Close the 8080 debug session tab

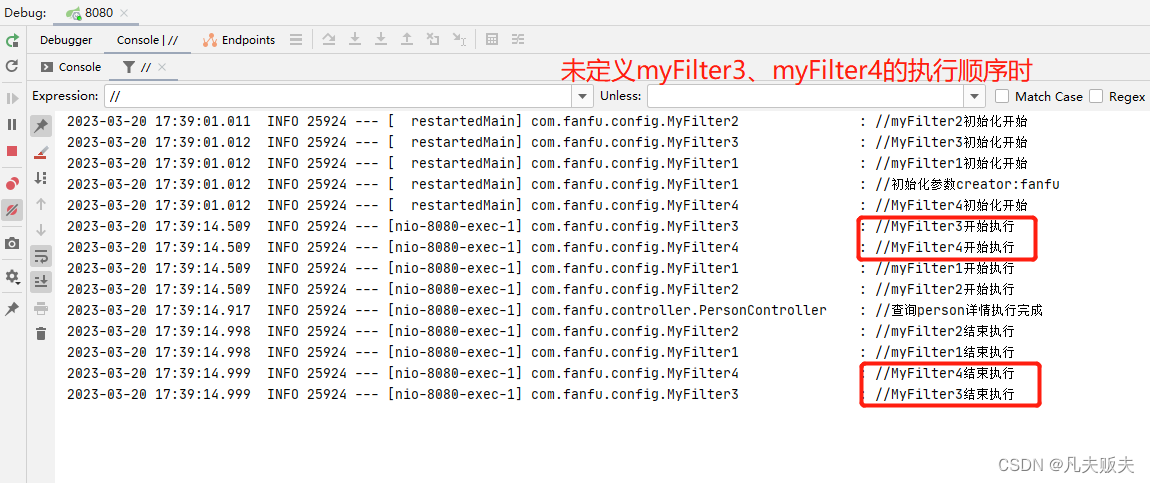click(124, 12)
